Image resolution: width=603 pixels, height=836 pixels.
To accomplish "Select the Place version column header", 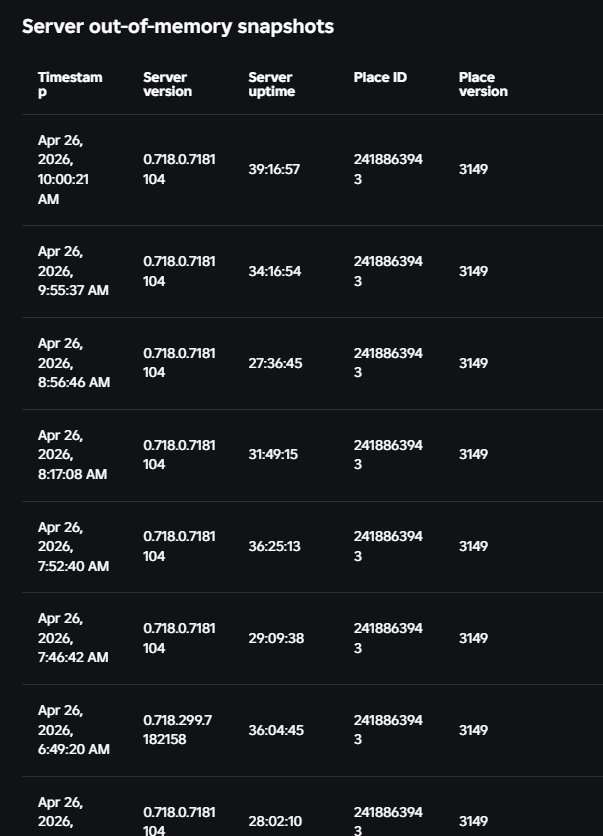I will point(483,84).
